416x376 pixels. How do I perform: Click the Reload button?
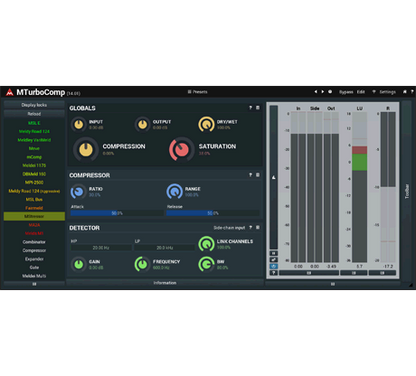pos(34,114)
